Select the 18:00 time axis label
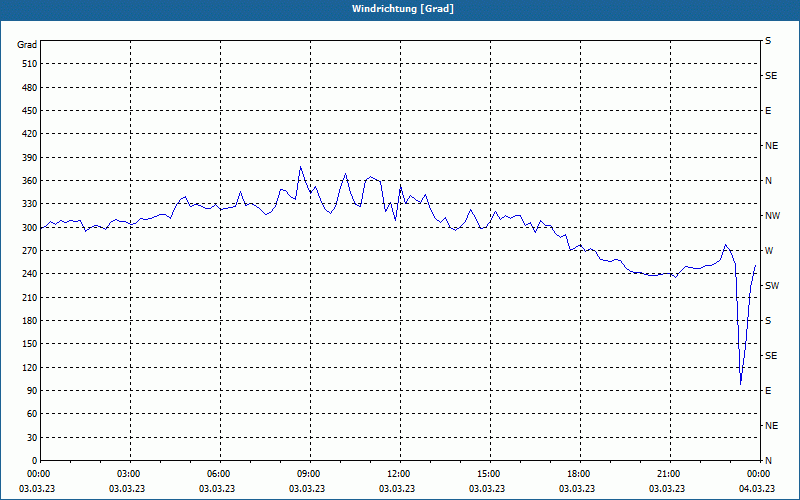800x500 pixels. (578, 474)
